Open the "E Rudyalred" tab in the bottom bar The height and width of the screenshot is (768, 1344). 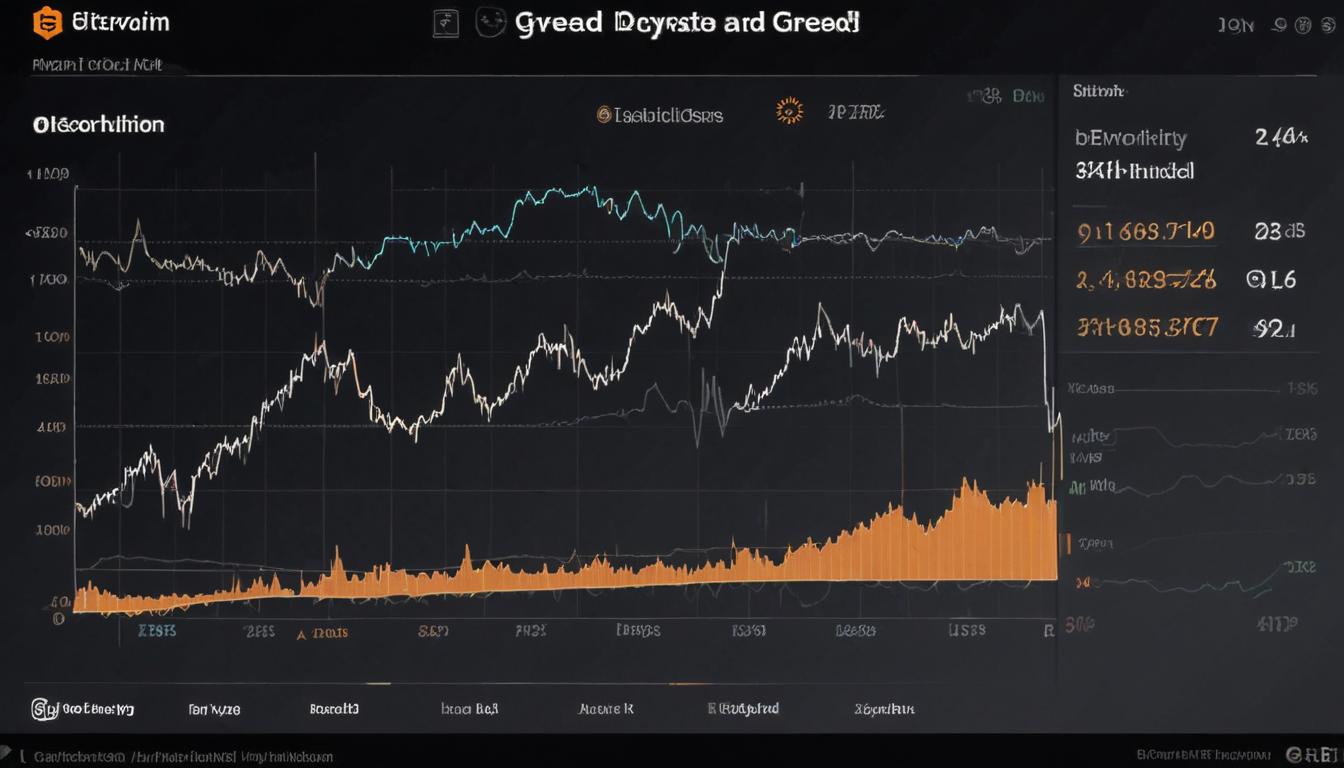(743, 709)
